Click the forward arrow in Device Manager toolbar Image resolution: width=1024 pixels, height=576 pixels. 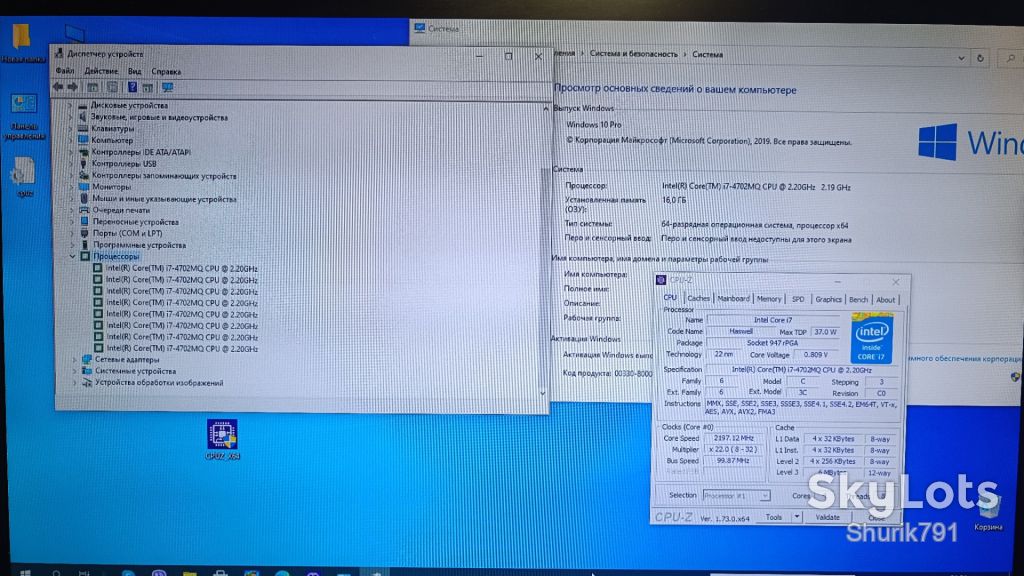[x=72, y=87]
